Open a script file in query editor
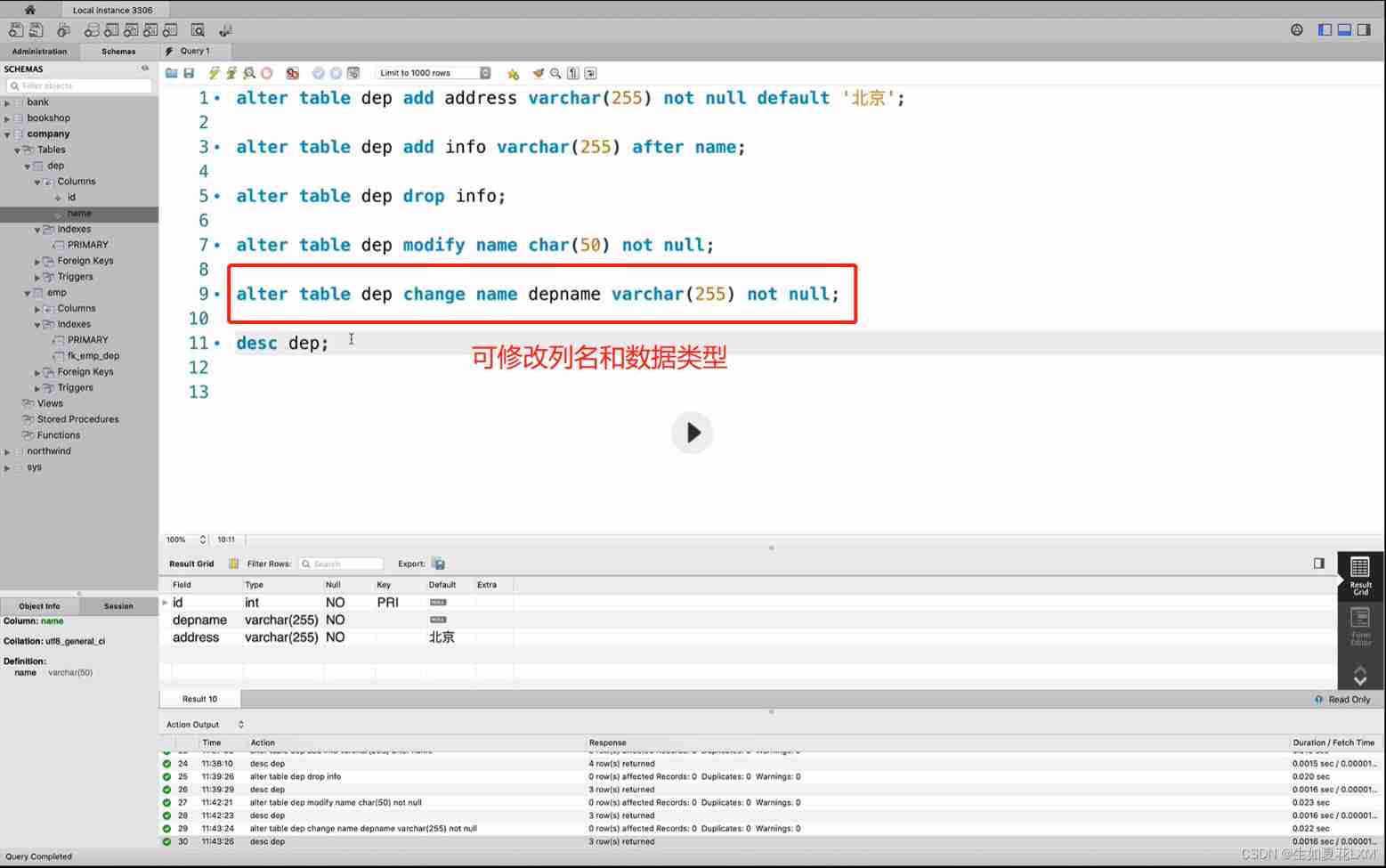 pos(172,73)
